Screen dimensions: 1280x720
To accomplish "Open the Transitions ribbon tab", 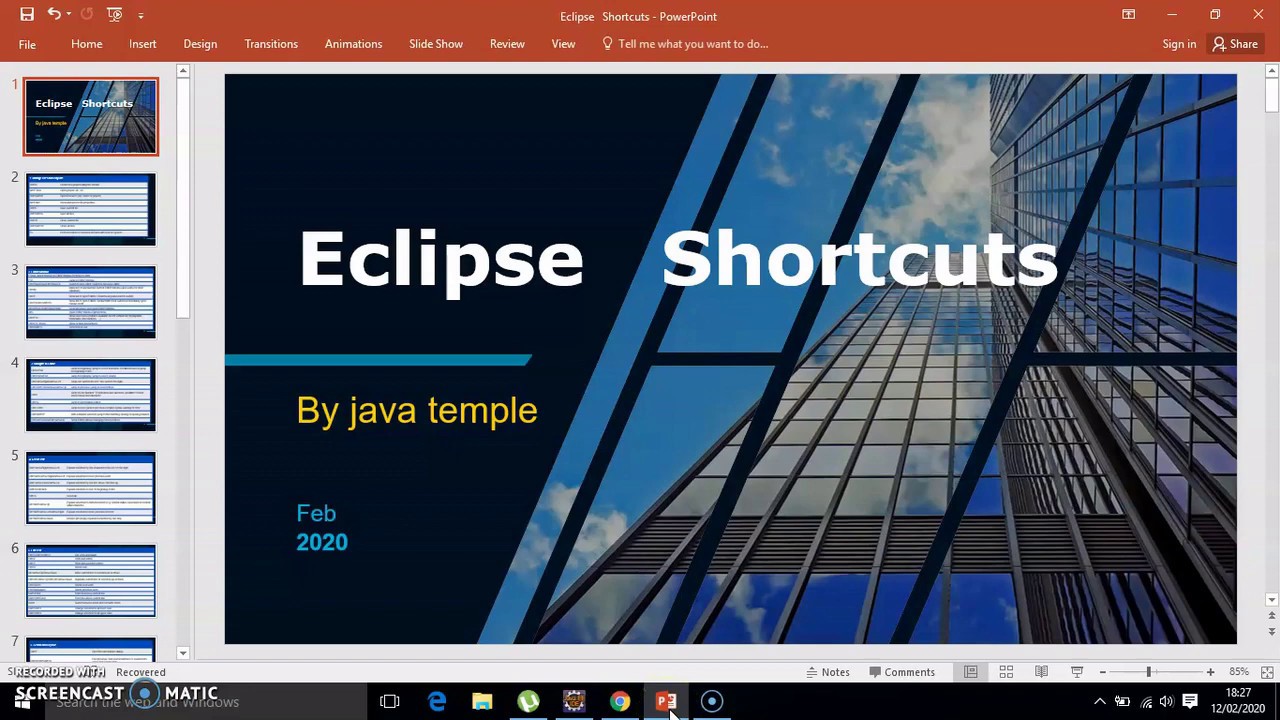I will 271,44.
